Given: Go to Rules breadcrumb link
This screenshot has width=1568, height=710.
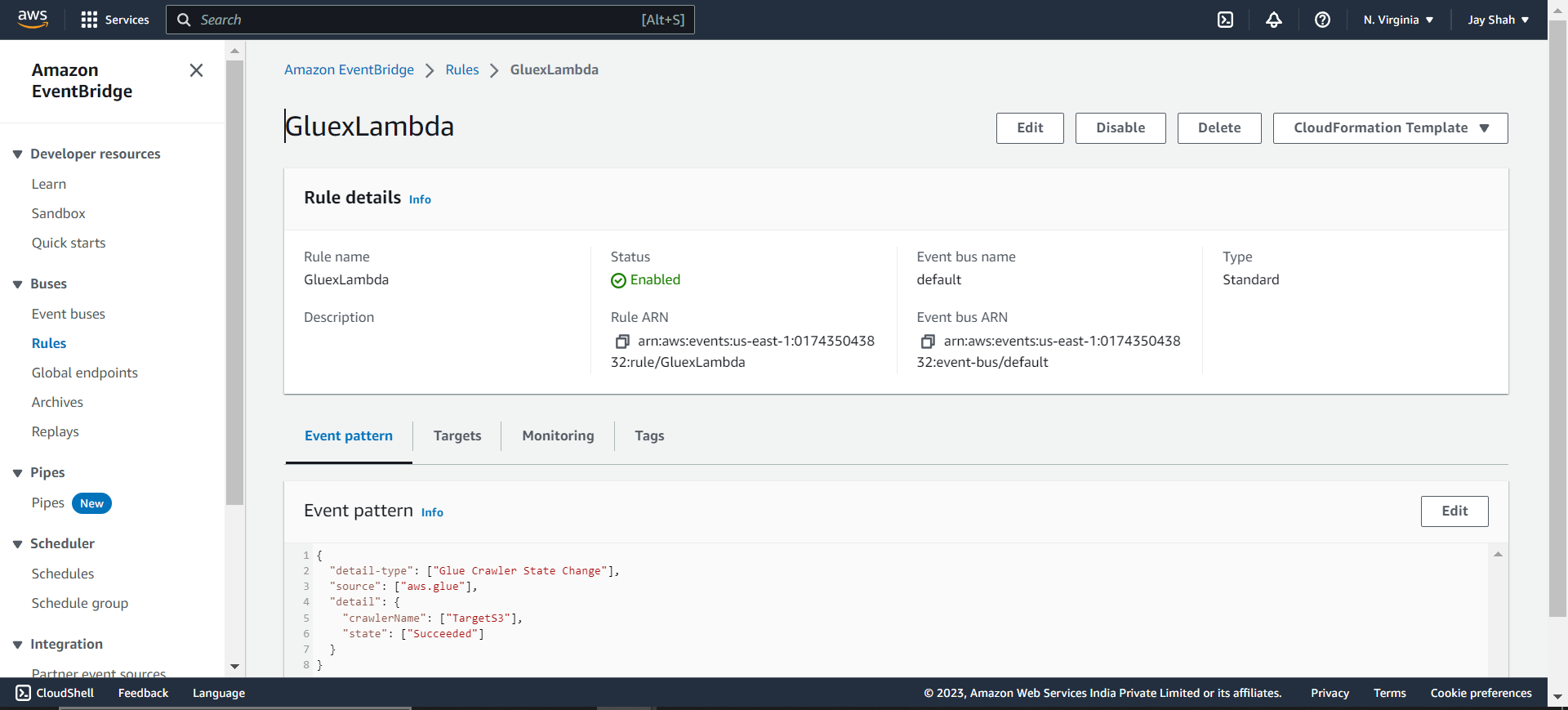Looking at the screenshot, I should point(462,70).
